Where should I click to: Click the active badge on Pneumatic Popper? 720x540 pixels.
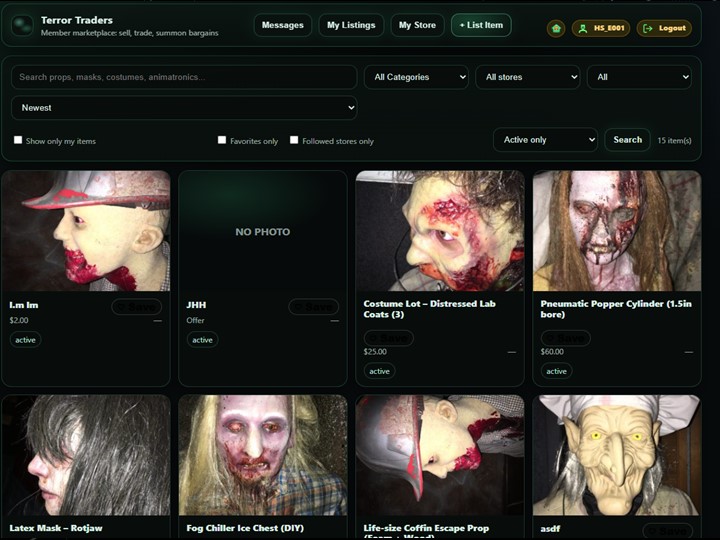point(557,371)
